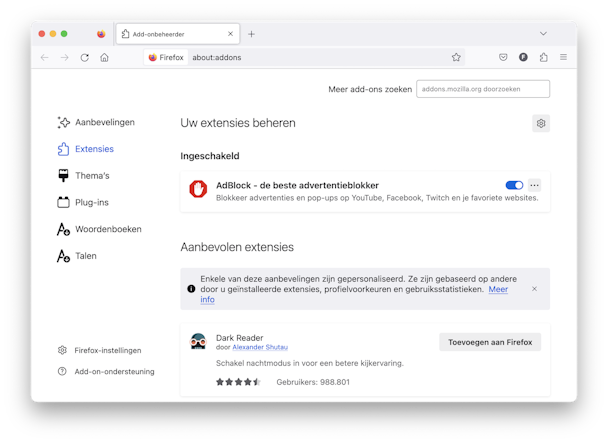
Task: Click the forward navigation arrow
Action: (65, 57)
